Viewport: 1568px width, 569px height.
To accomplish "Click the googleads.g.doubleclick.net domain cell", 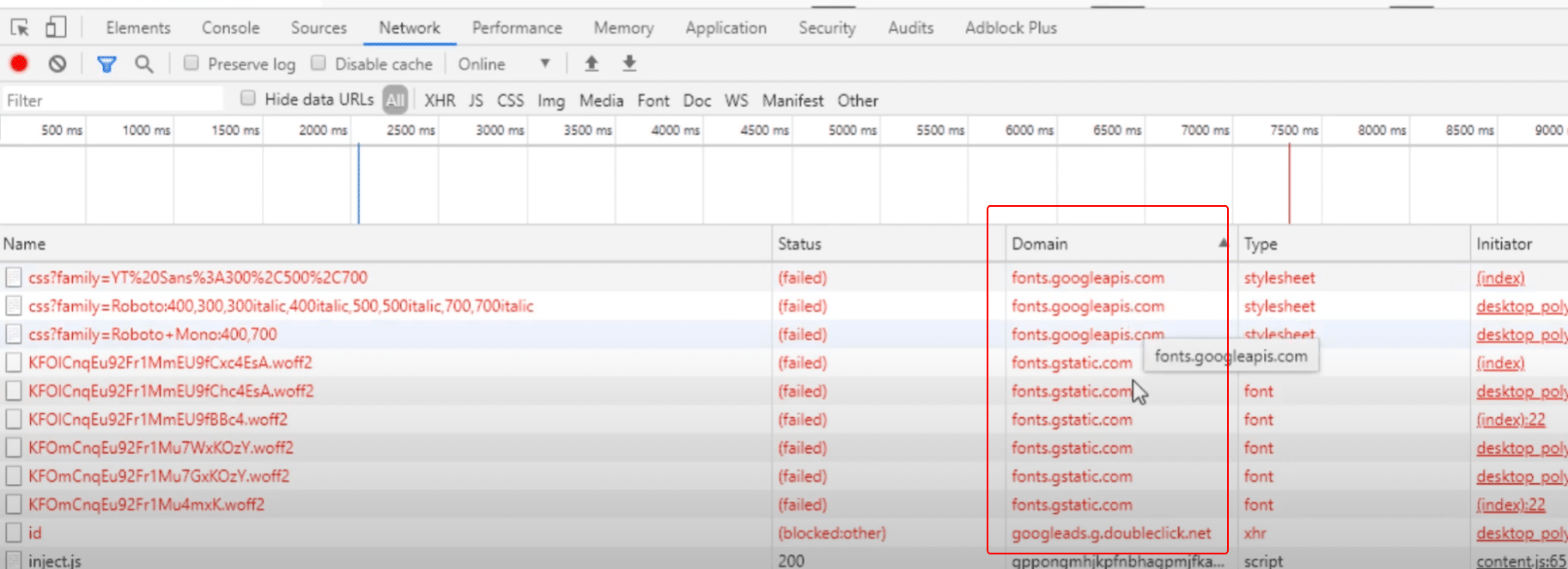I will click(x=1111, y=533).
